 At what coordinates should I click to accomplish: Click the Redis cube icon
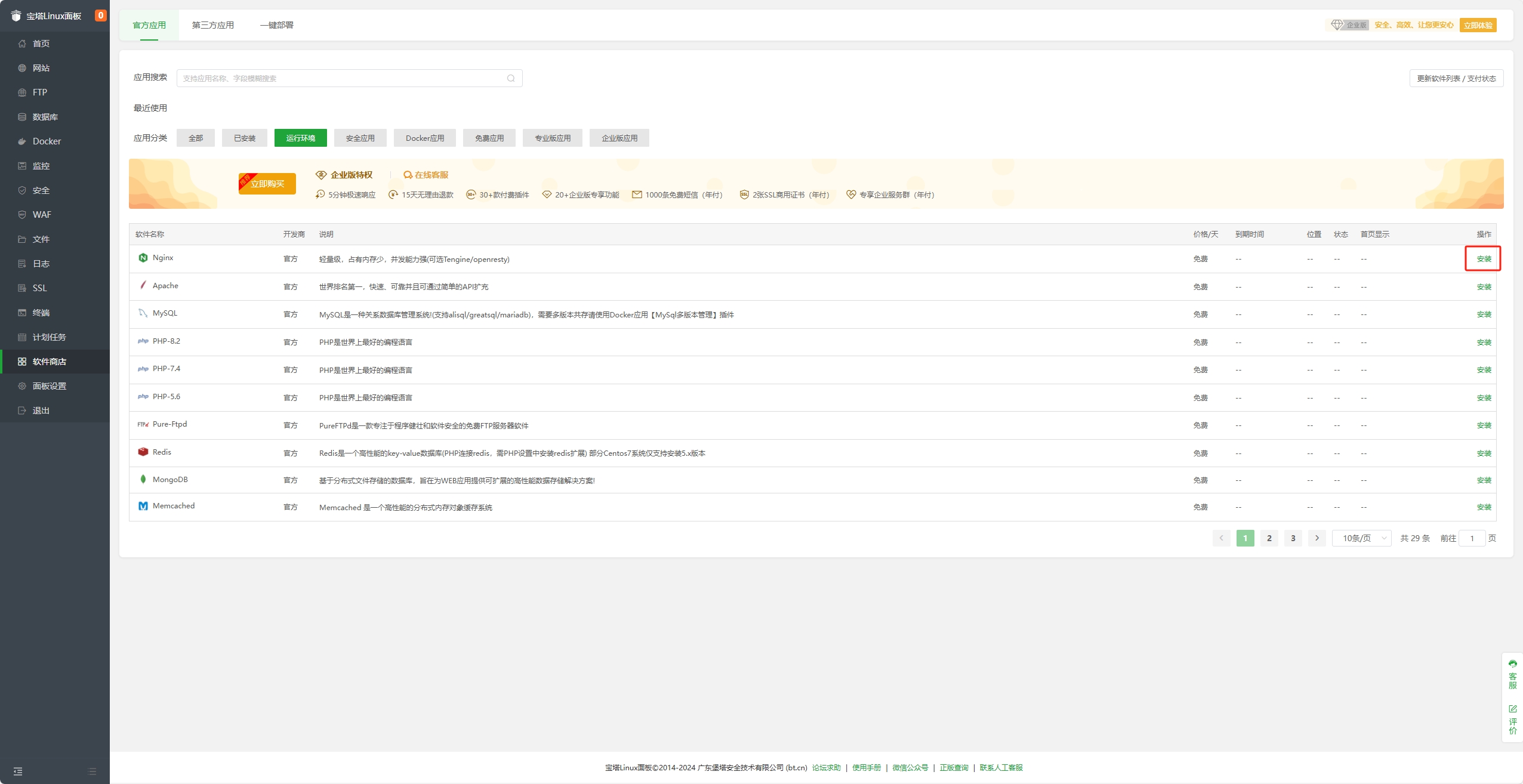coord(143,452)
